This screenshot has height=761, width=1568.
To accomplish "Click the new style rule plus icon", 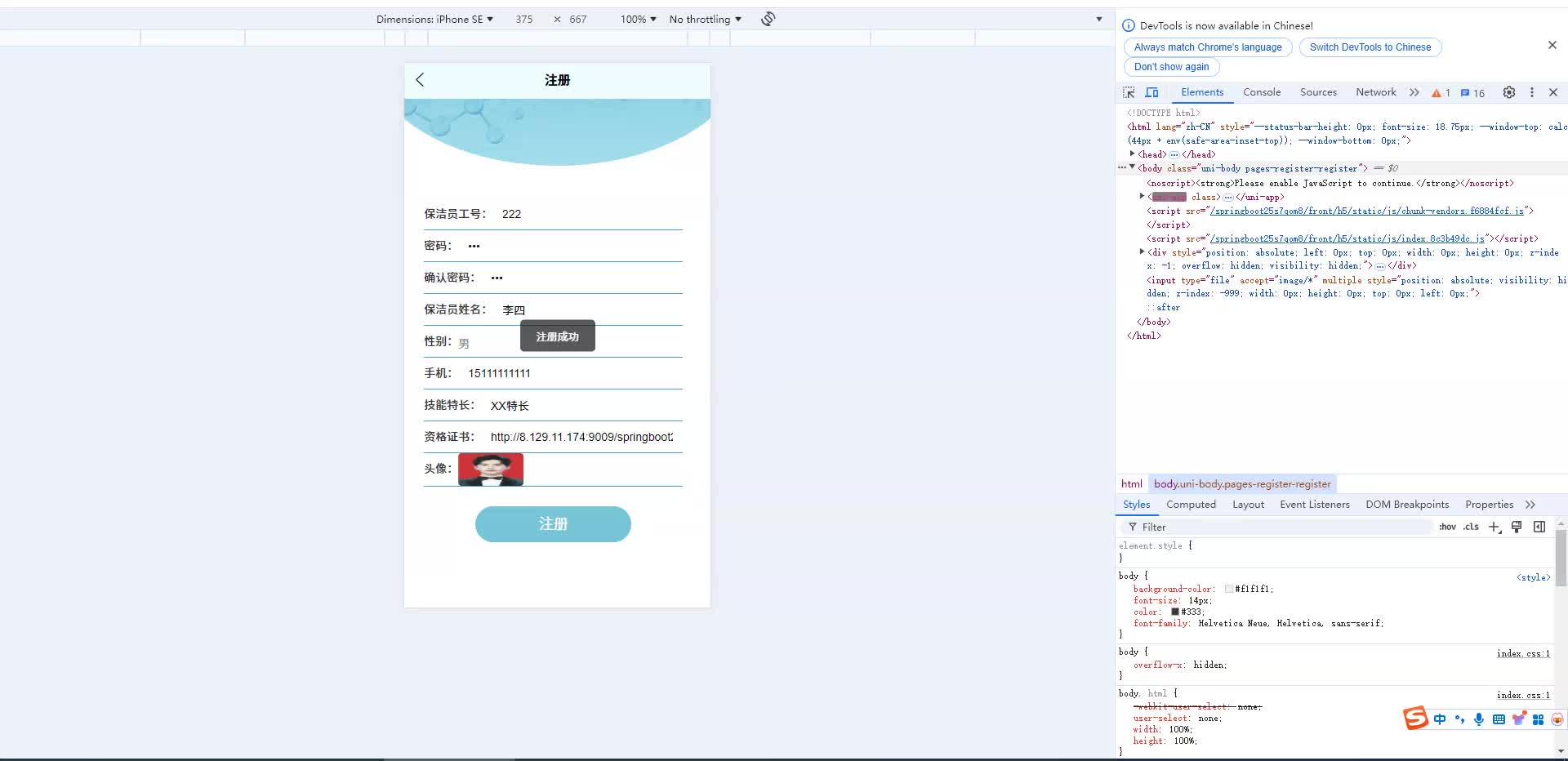I will coord(1494,527).
